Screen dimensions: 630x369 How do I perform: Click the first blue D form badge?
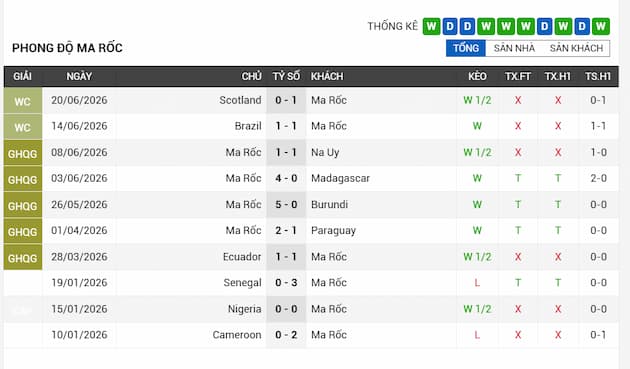click(450, 27)
